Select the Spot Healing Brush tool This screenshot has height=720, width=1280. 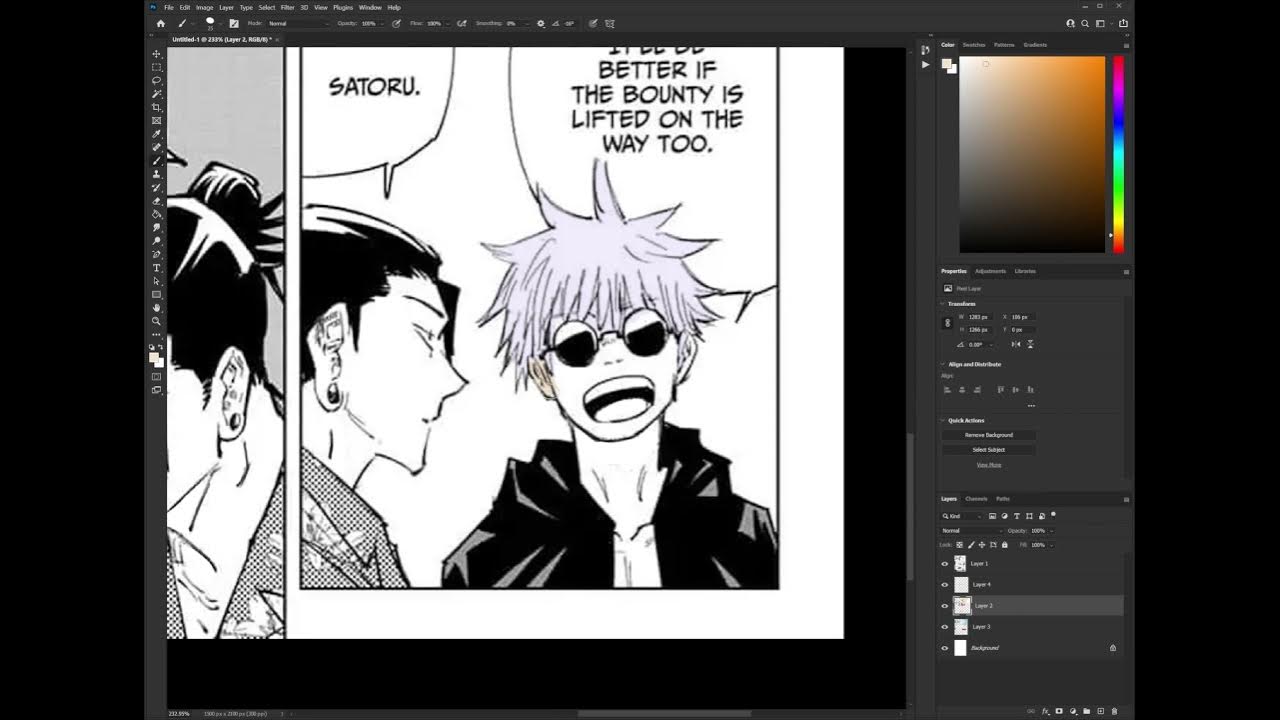point(156,147)
